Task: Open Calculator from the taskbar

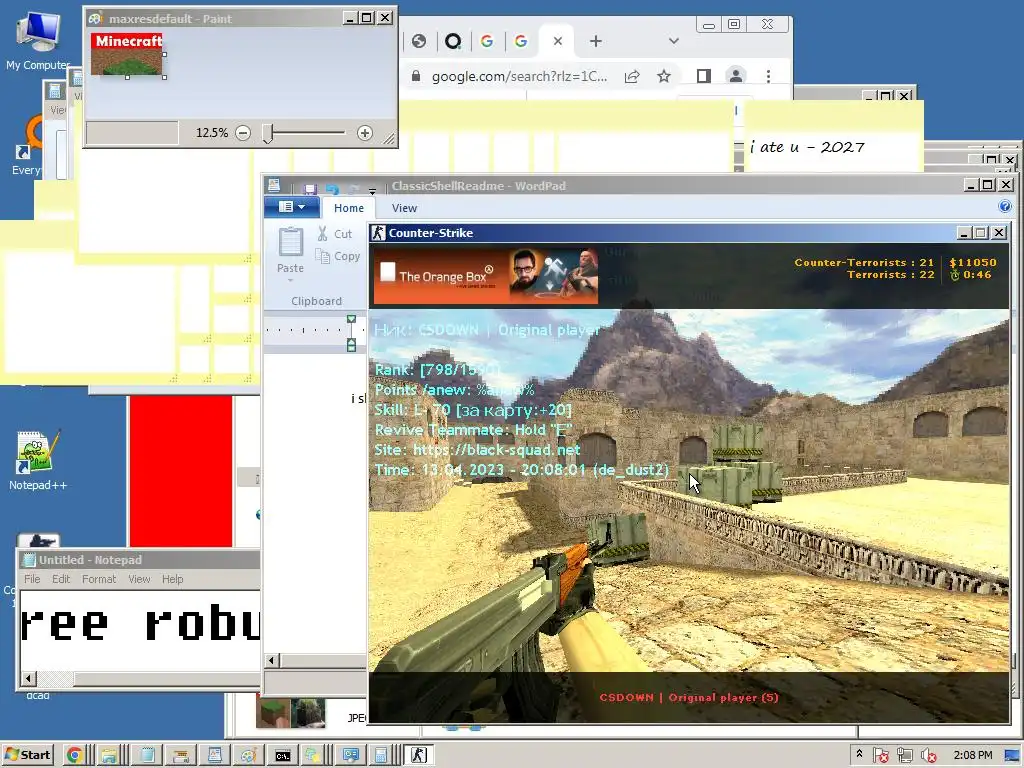Action: [380, 756]
